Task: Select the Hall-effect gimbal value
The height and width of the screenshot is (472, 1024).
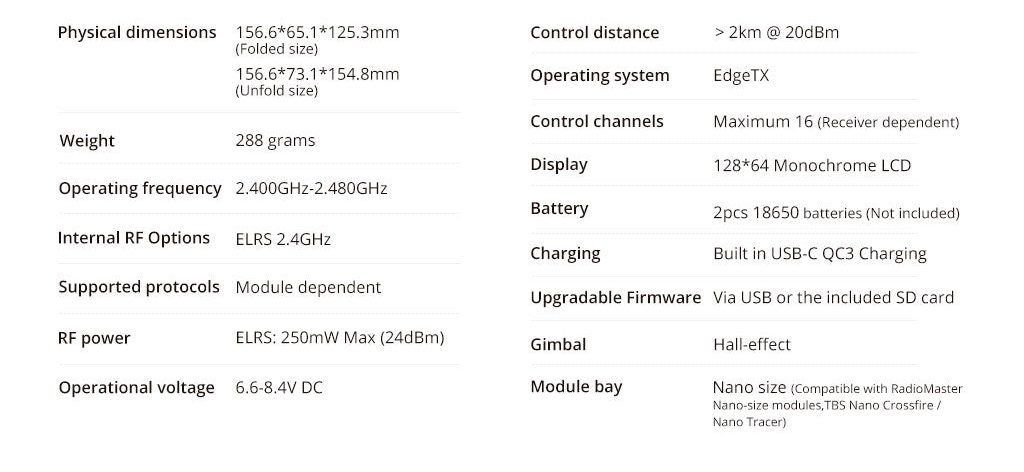Action: tap(752, 345)
